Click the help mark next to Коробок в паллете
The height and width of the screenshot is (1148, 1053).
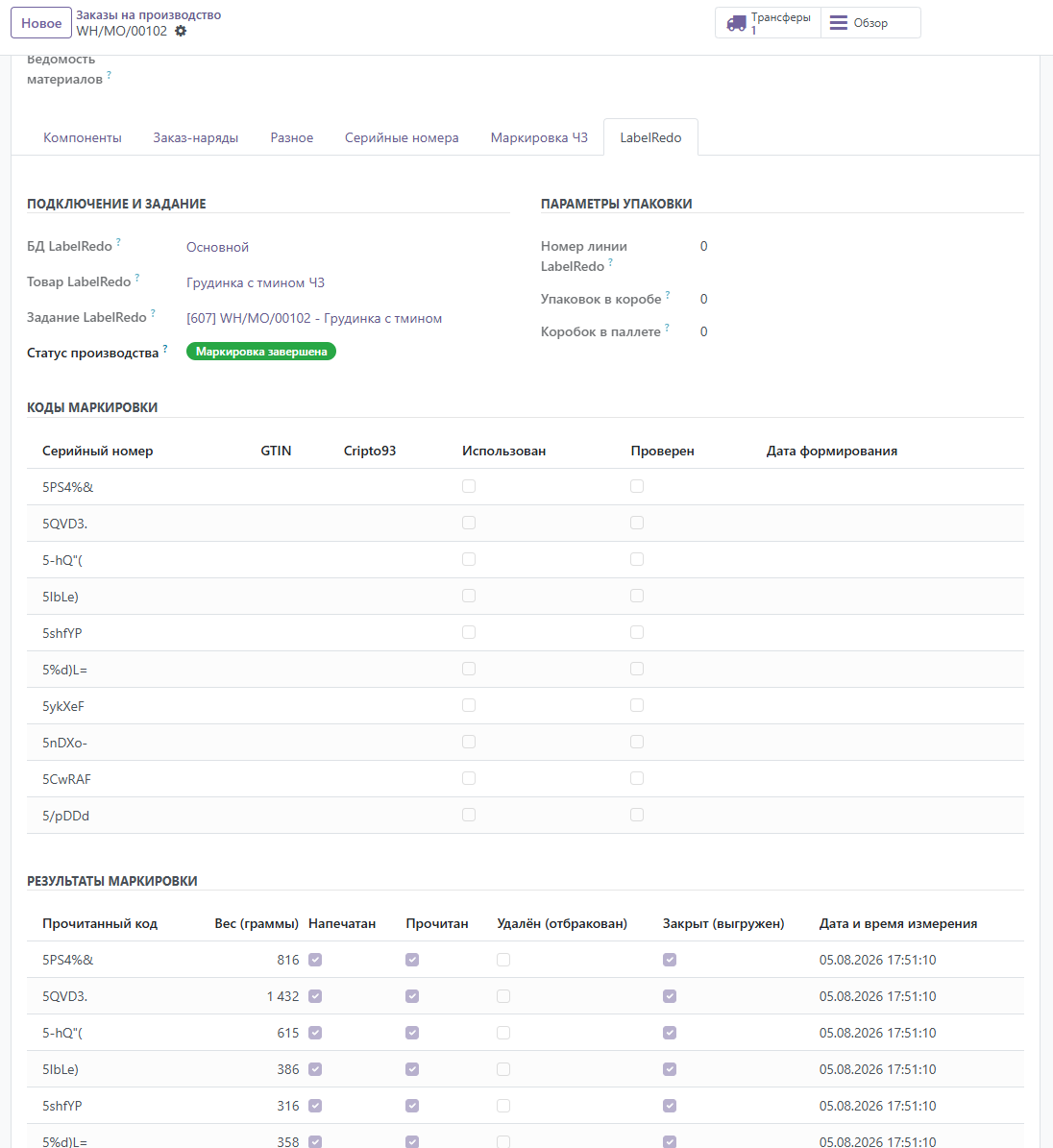[x=667, y=328]
